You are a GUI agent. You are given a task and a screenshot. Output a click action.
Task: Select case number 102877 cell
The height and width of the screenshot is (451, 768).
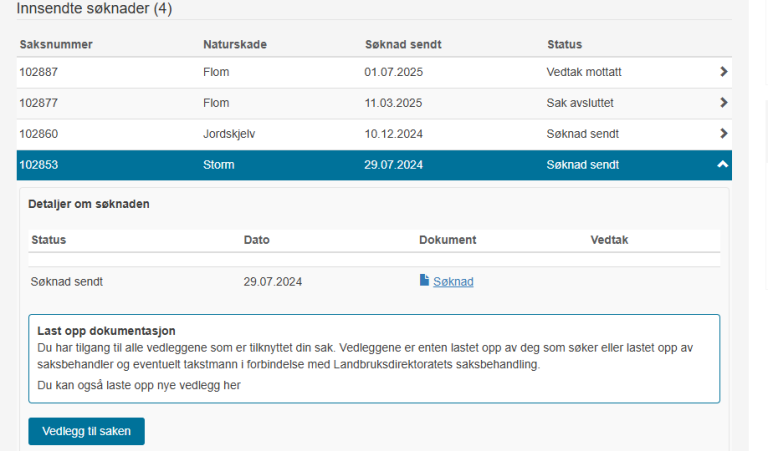(x=37, y=103)
